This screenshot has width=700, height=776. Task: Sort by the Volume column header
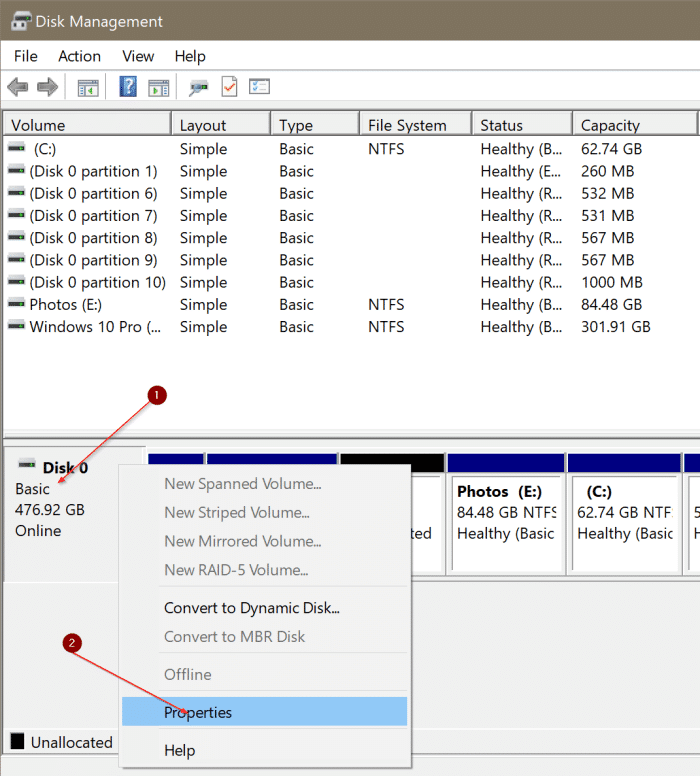[87, 125]
